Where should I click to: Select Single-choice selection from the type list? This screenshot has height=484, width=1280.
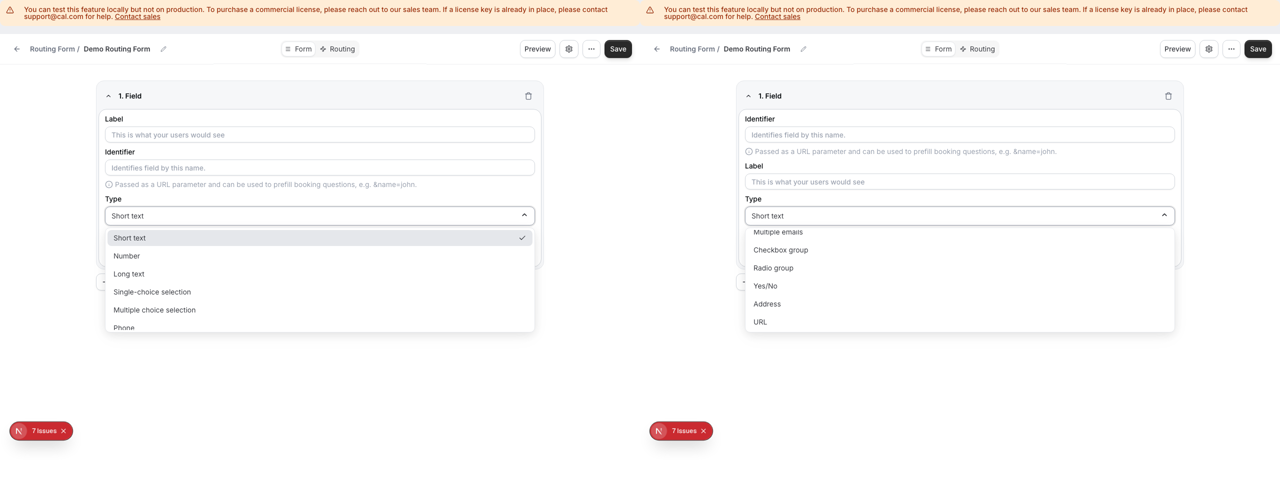click(x=152, y=292)
